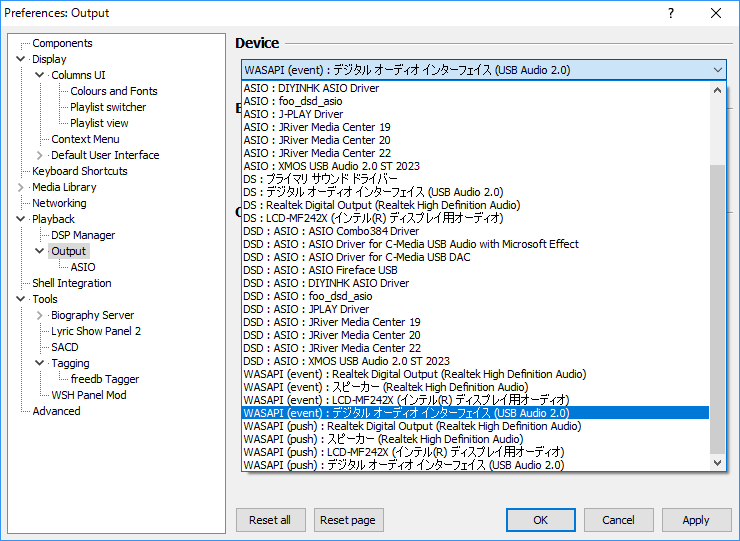Image resolution: width=740 pixels, height=541 pixels.
Task: Select DSD : ASIO : XMOS USB Audio 2.0
Action: [475, 361]
